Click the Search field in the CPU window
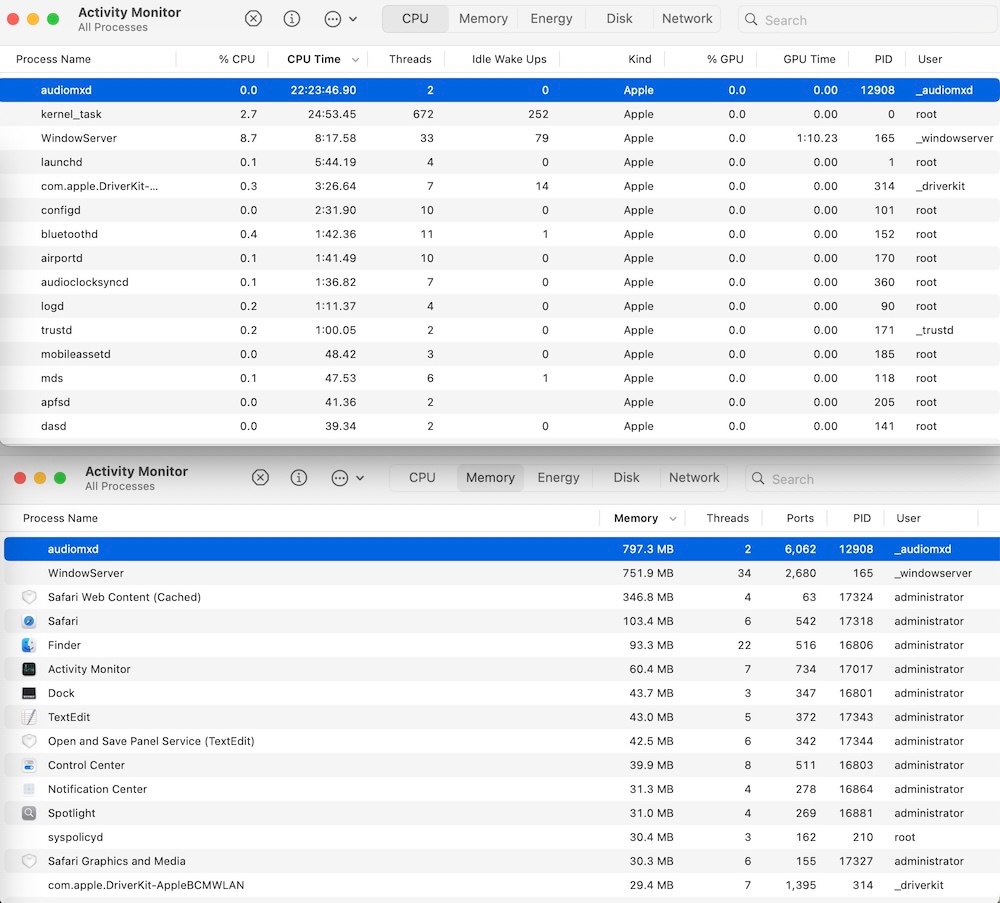Viewport: 1000px width, 903px height. click(867, 20)
